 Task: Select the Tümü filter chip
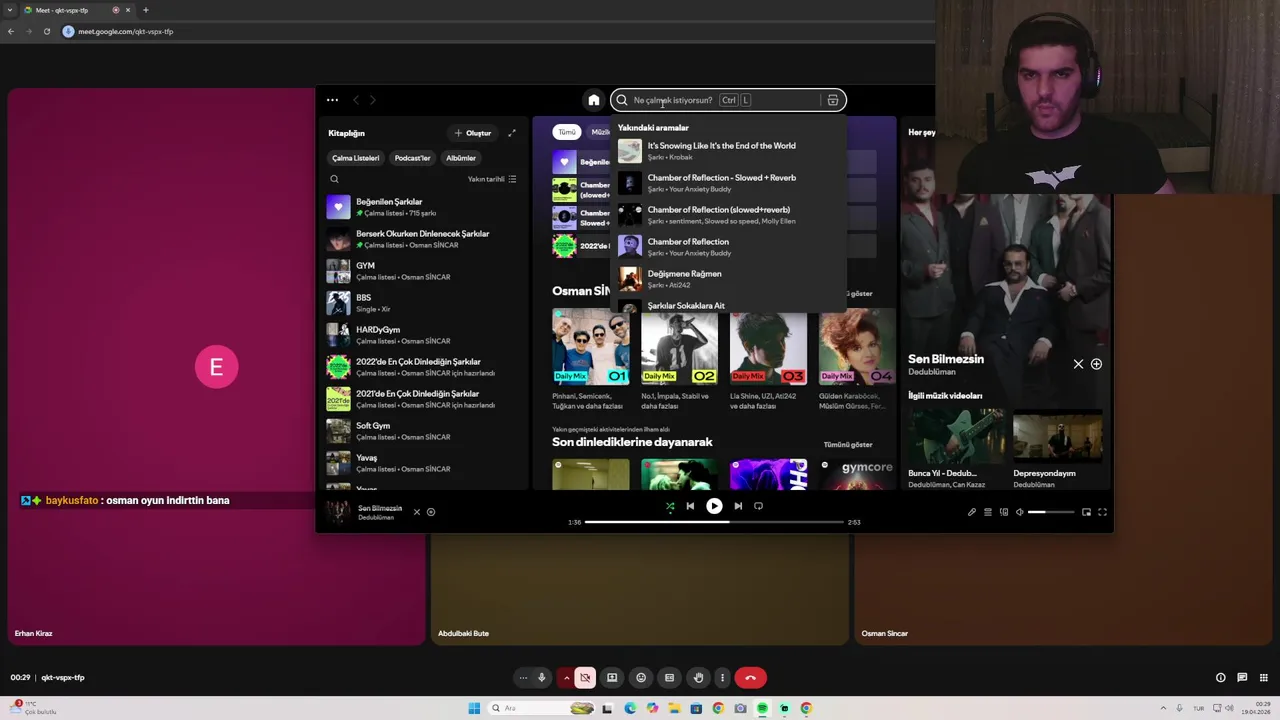tap(567, 132)
